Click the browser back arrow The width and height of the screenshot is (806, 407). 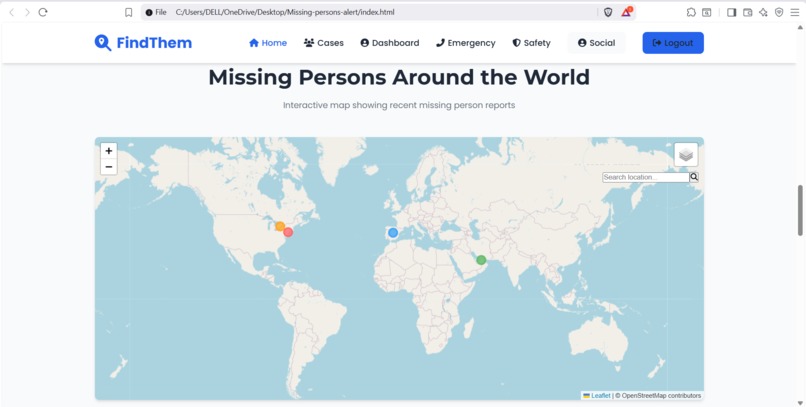[12, 12]
